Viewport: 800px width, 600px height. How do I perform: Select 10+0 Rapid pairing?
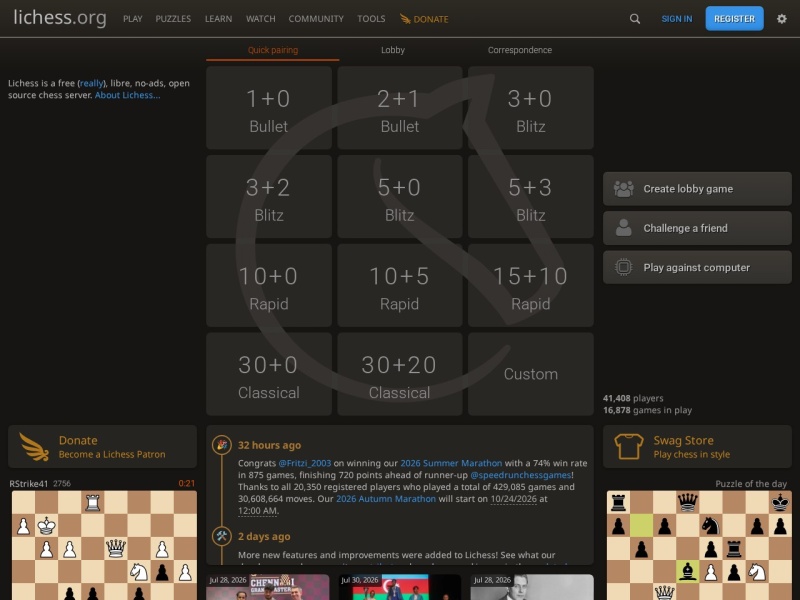point(269,285)
